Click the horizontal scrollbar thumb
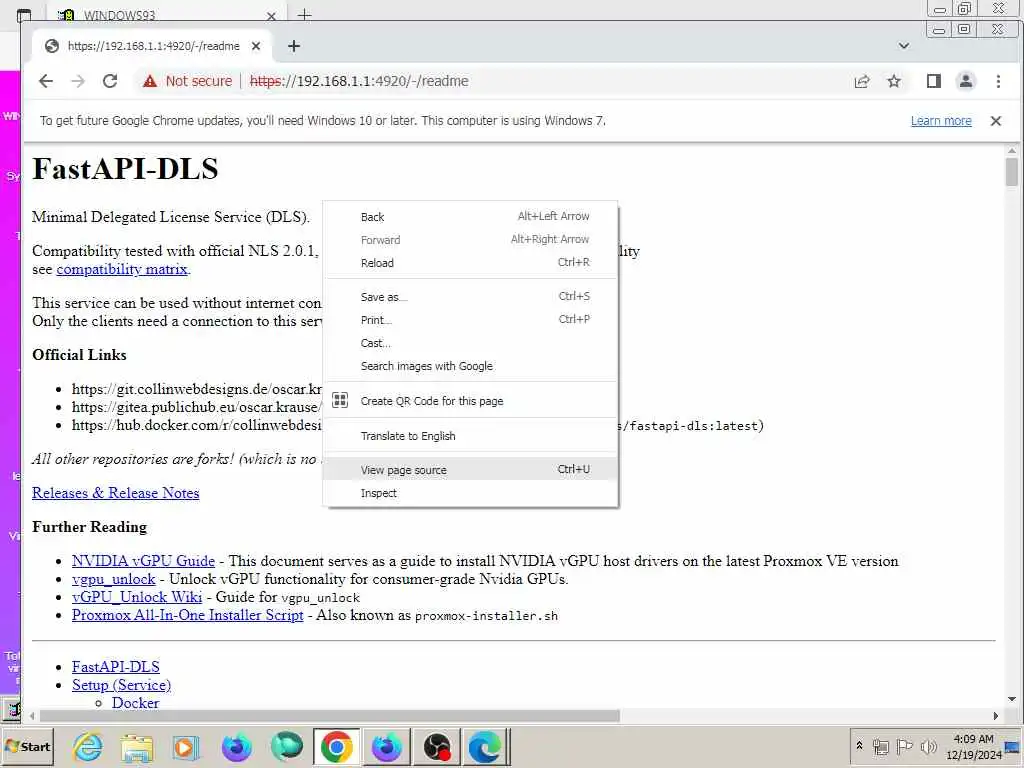This screenshot has width=1024, height=768. (x=330, y=716)
